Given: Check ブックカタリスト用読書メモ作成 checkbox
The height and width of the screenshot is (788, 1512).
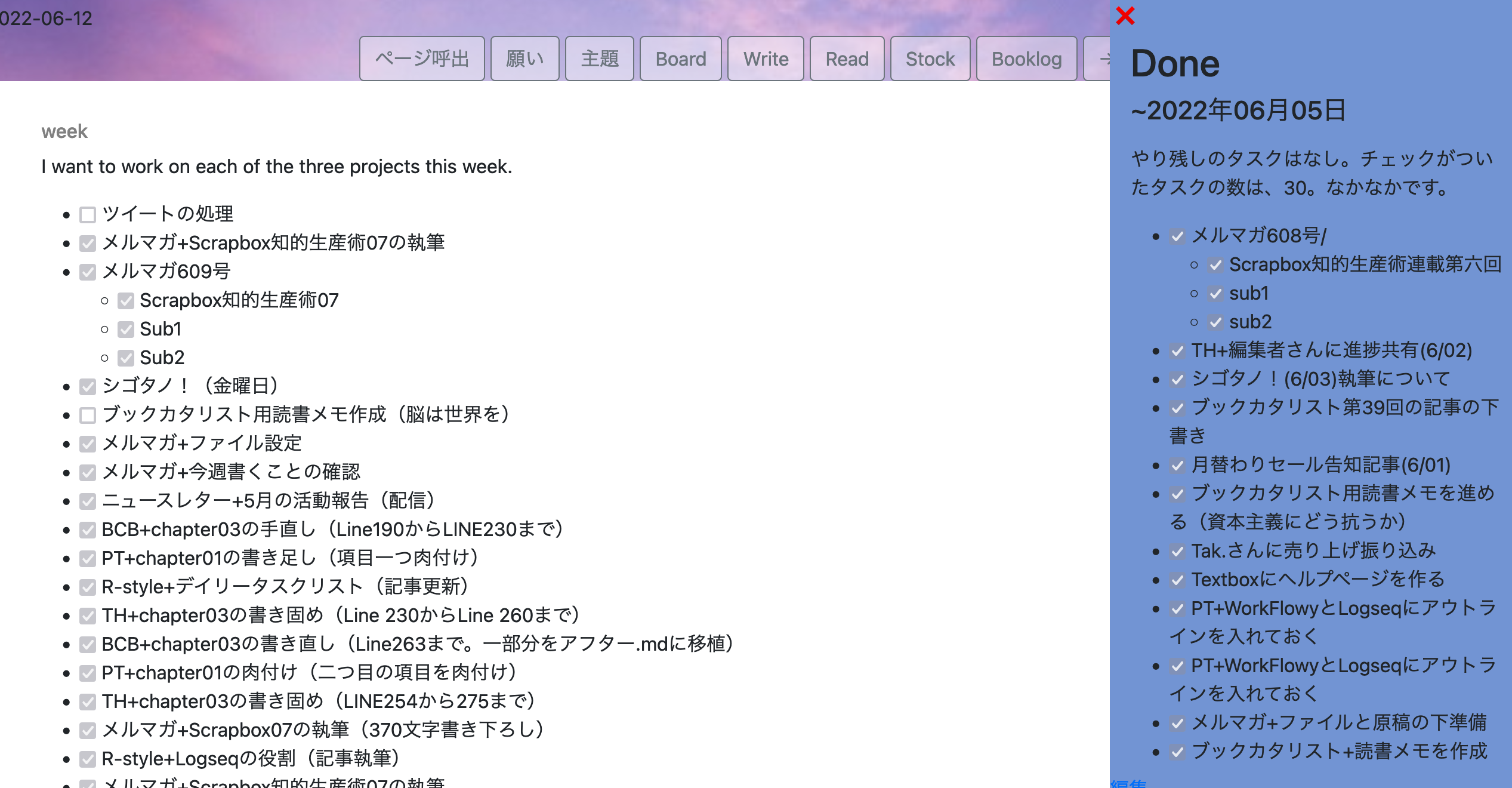Looking at the screenshot, I should (88, 415).
